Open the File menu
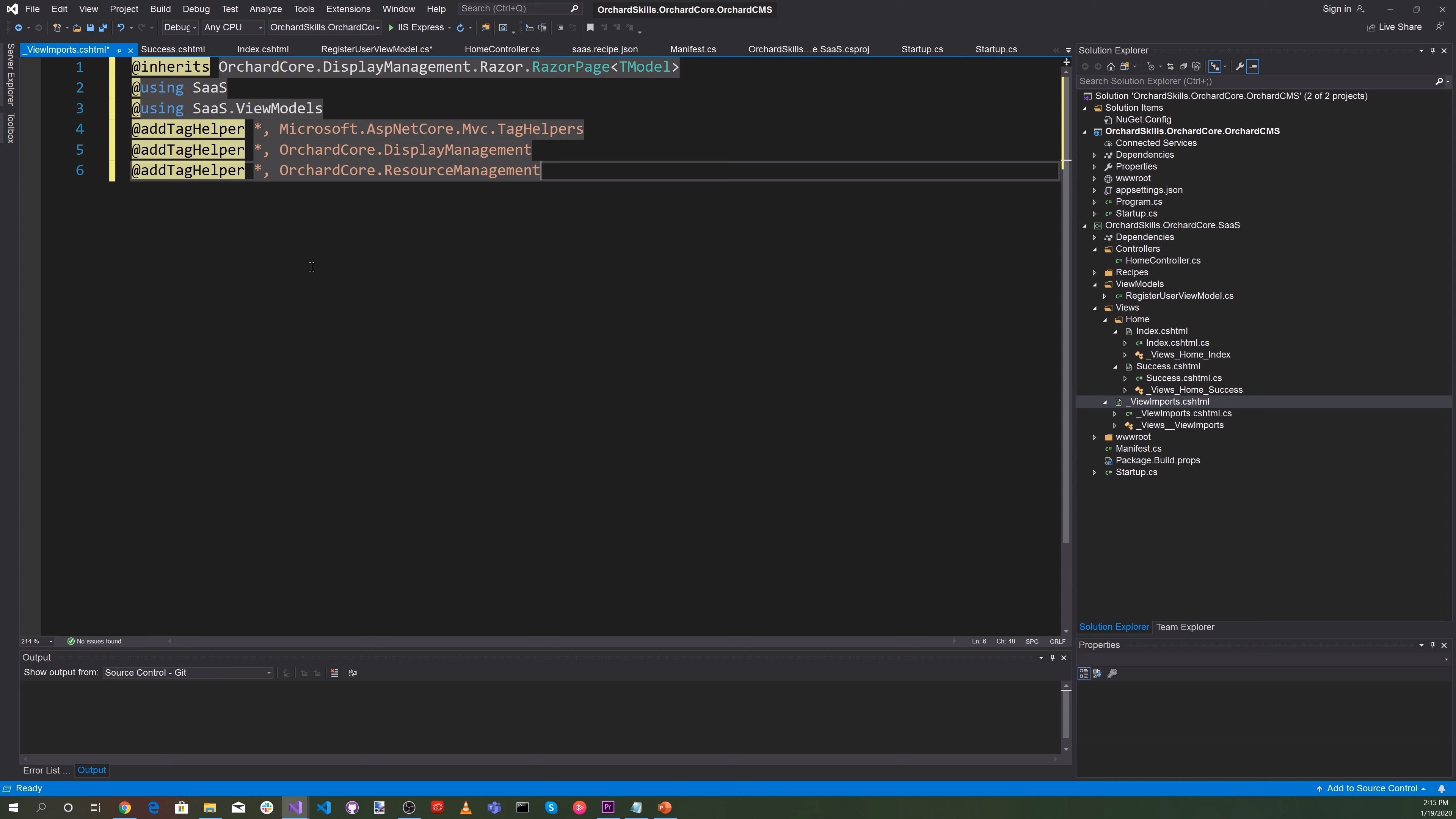Viewport: 1456px width, 819px height. coord(32,9)
